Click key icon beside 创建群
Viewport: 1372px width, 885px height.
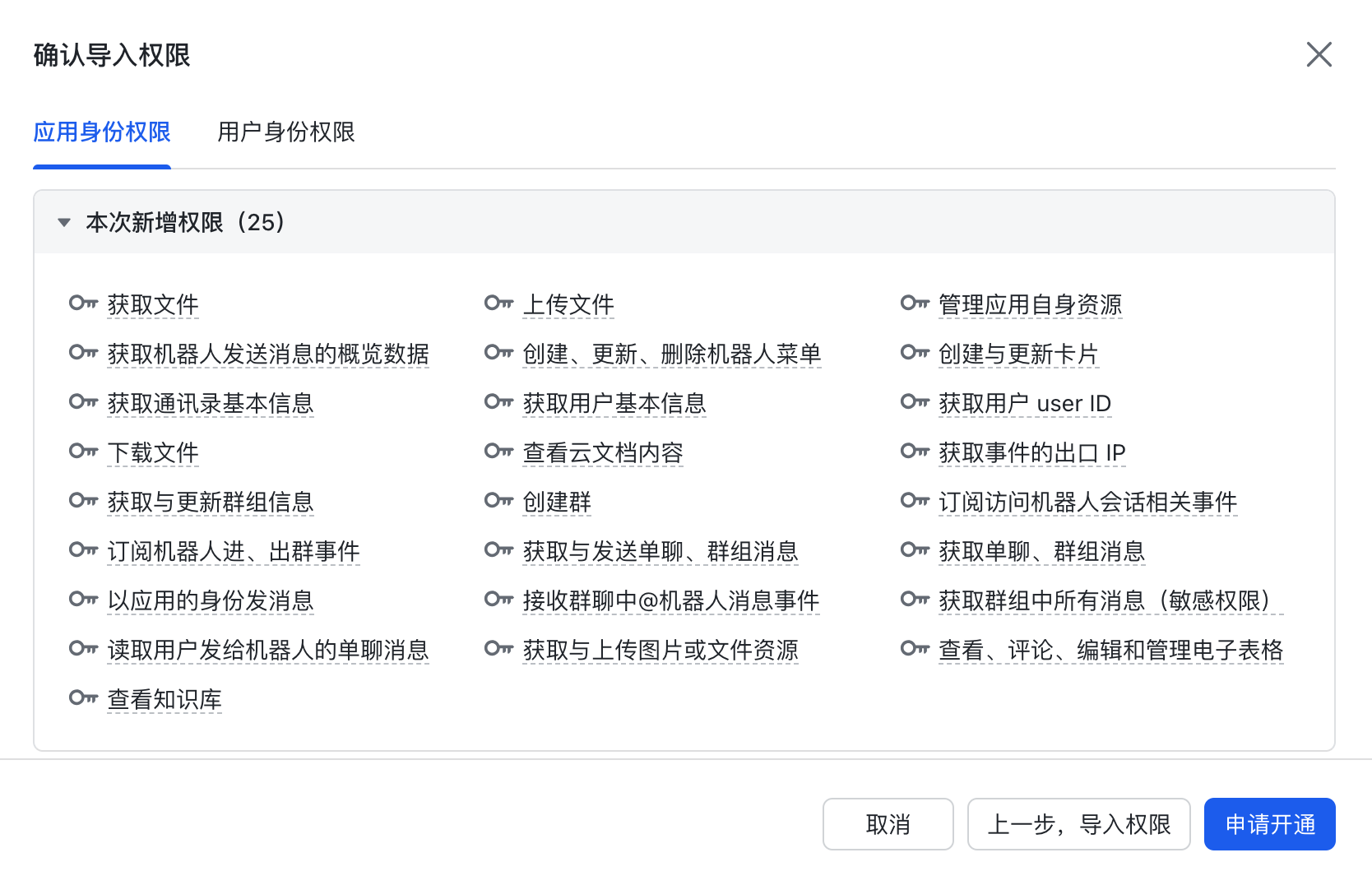pyautogui.click(x=498, y=501)
